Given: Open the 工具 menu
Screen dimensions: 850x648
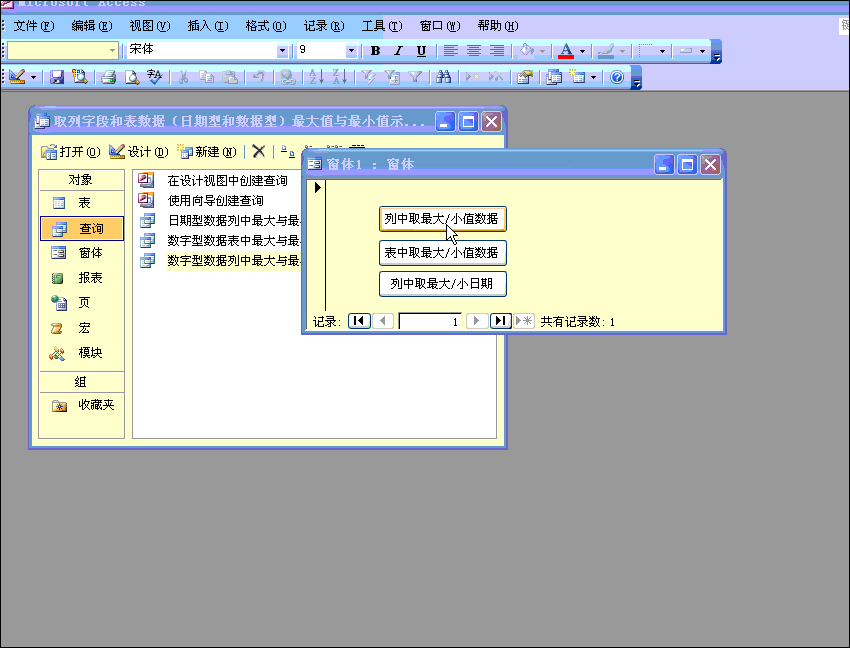Looking at the screenshot, I should [382, 26].
